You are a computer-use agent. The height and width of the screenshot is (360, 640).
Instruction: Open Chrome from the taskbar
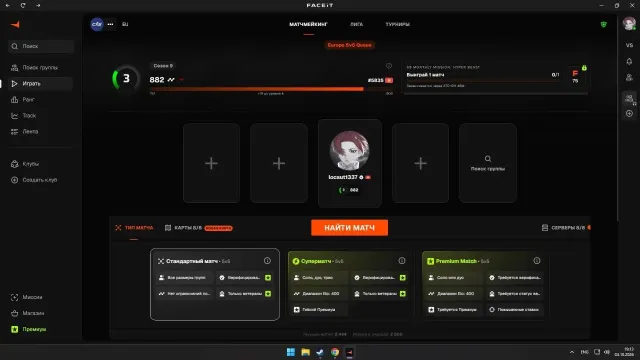[x=335, y=352]
